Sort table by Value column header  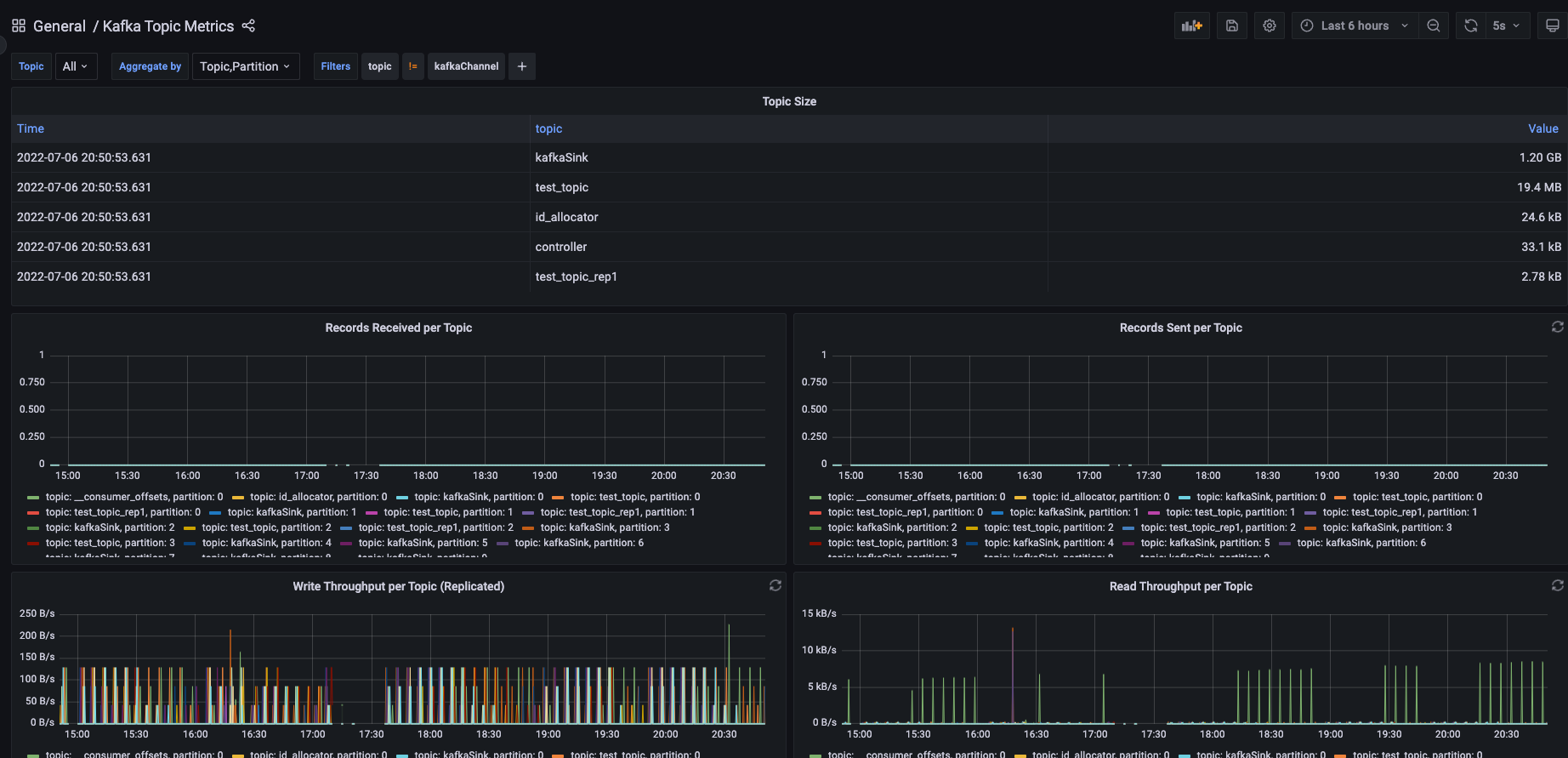tap(1542, 128)
